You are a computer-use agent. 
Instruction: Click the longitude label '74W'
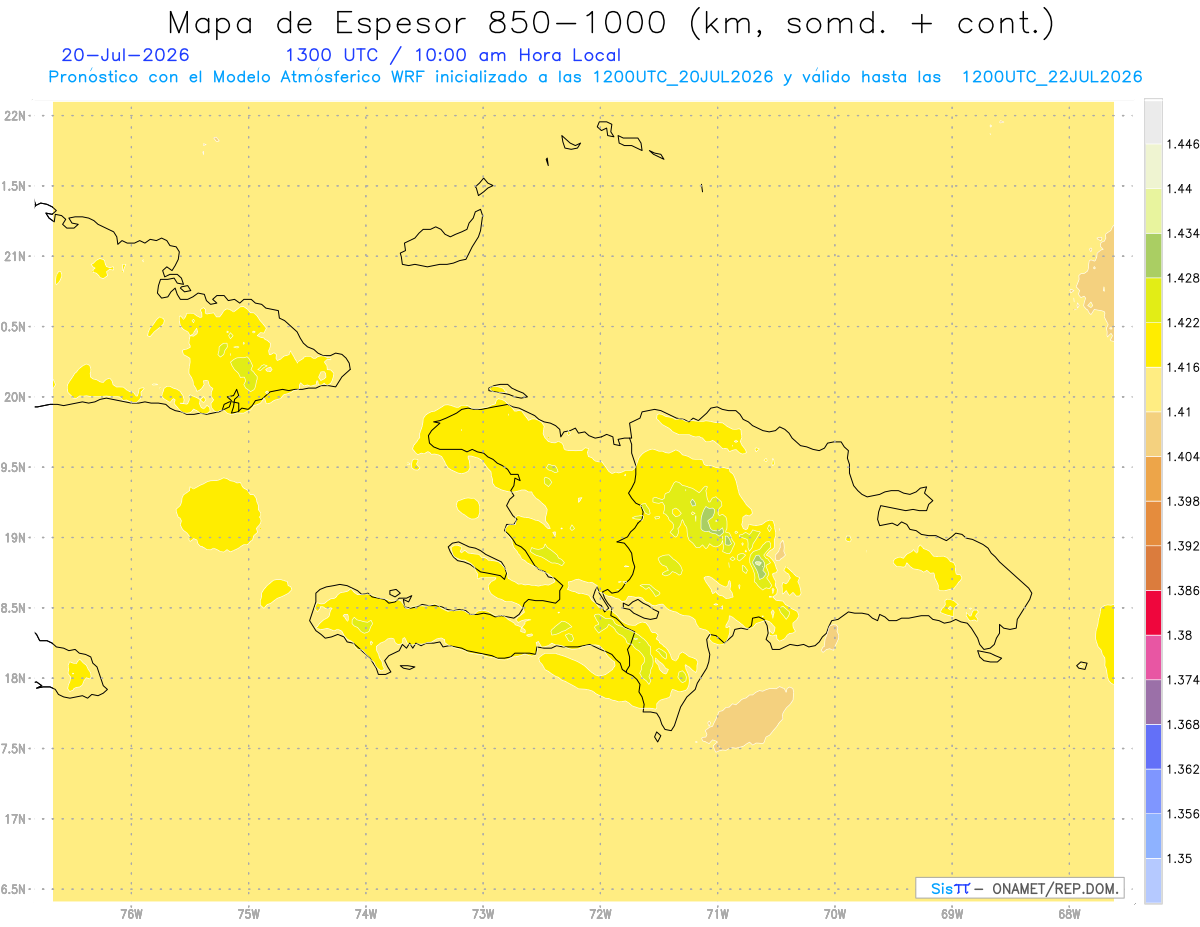tap(366, 914)
